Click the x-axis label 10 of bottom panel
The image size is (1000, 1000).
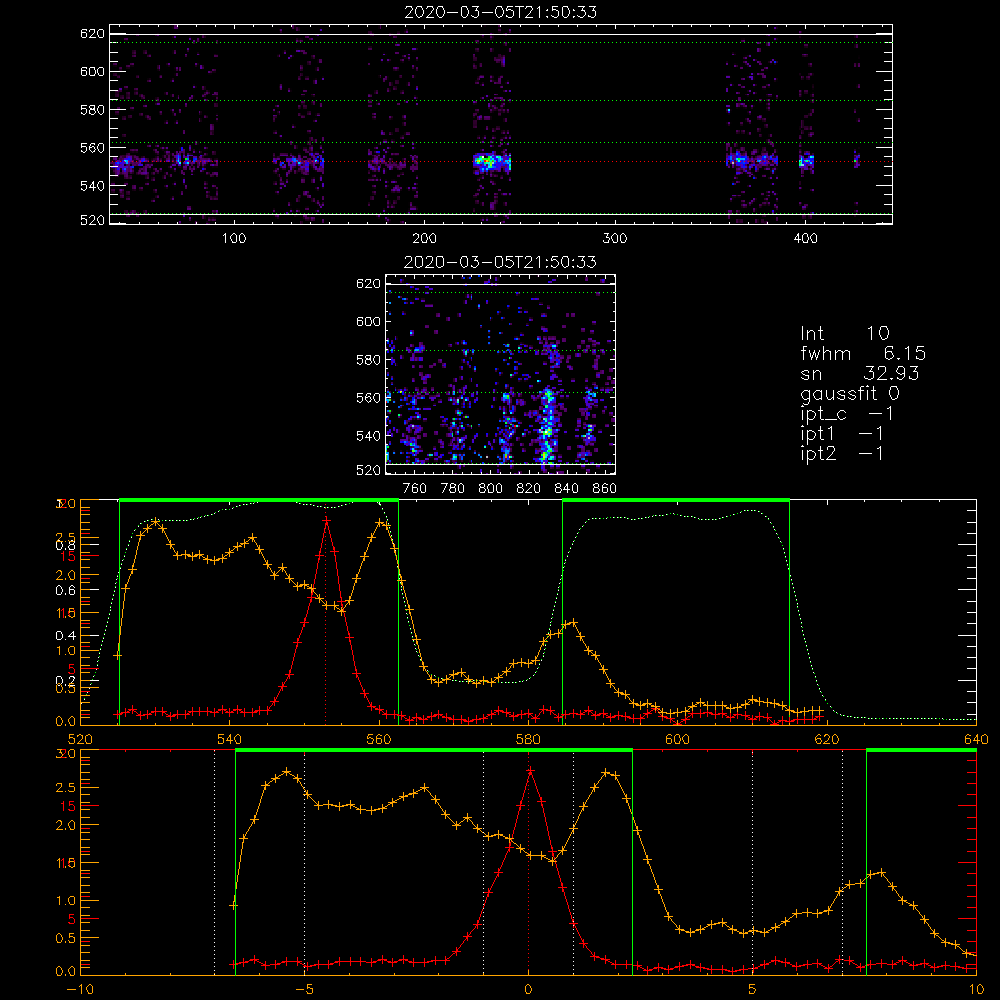pos(976,989)
